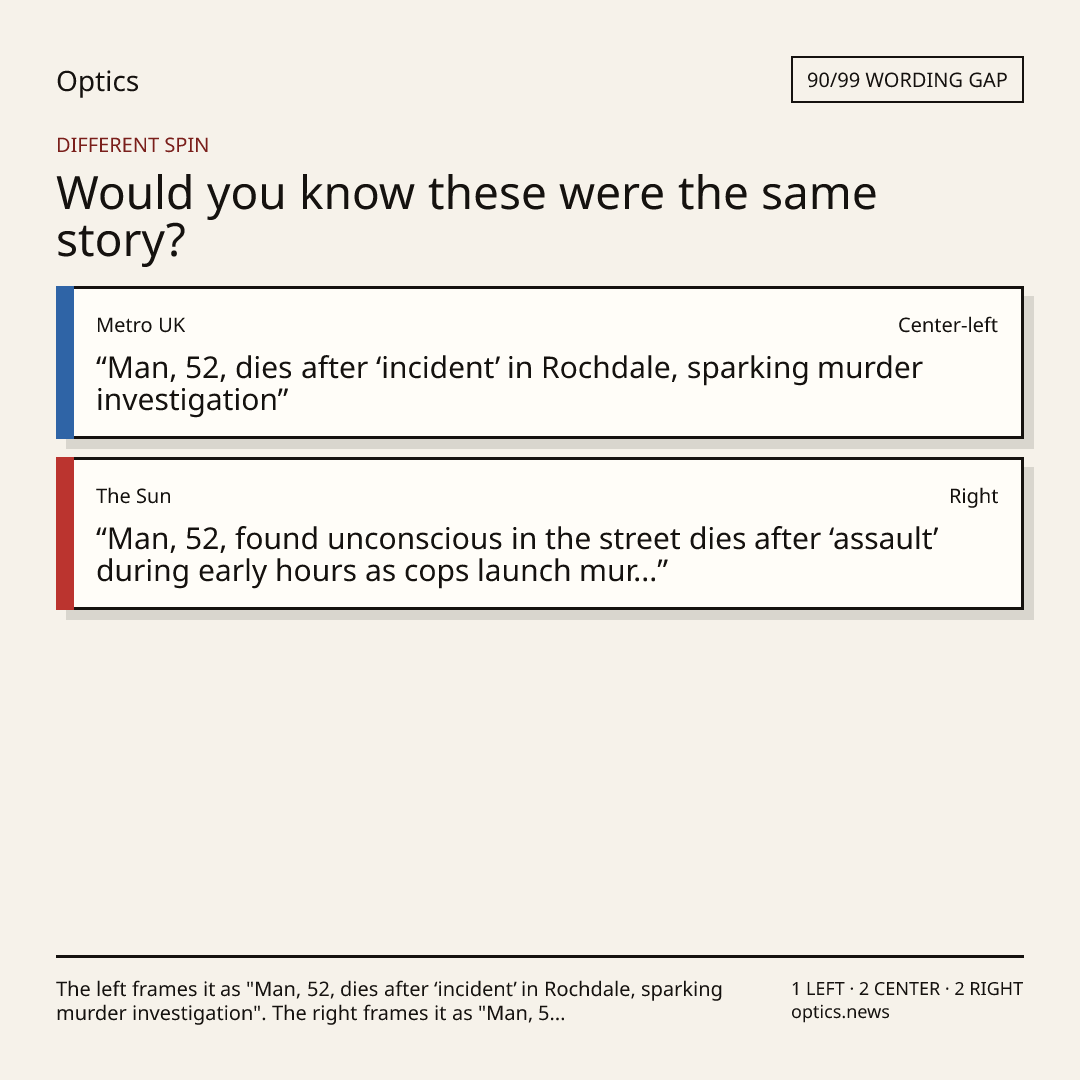Screen dimensions: 1080x1080
Task: Click the blue bias stripe
Action: click(65, 362)
